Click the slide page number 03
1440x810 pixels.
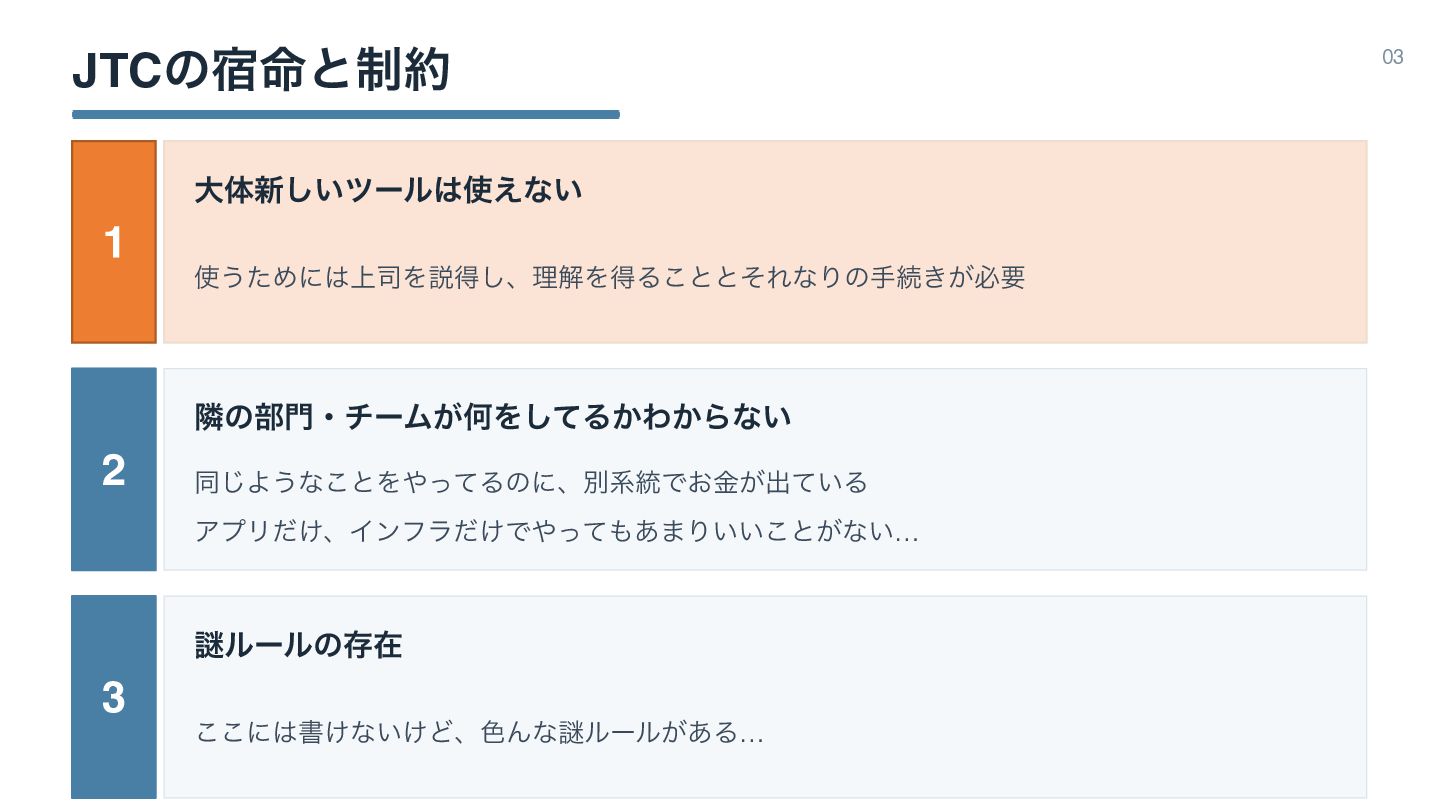(1393, 57)
